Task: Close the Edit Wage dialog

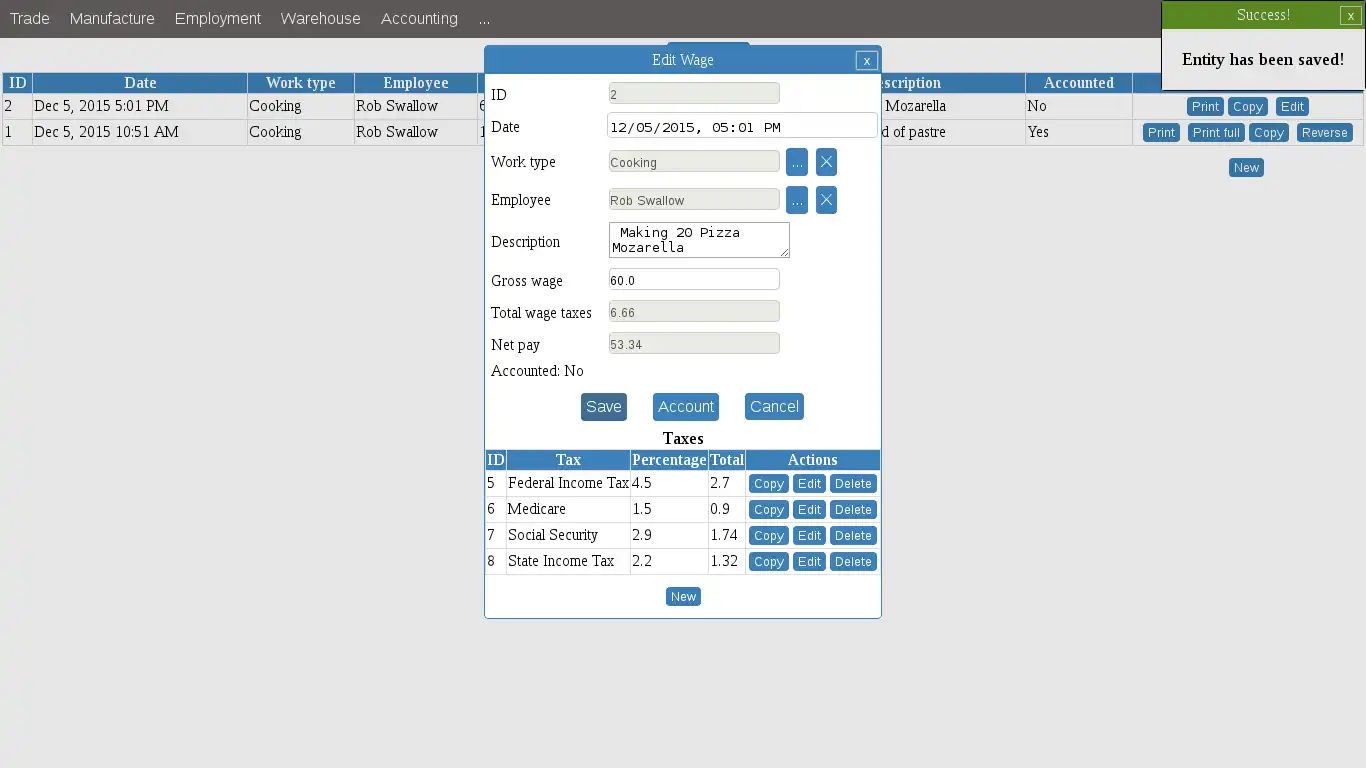Action: [867, 60]
